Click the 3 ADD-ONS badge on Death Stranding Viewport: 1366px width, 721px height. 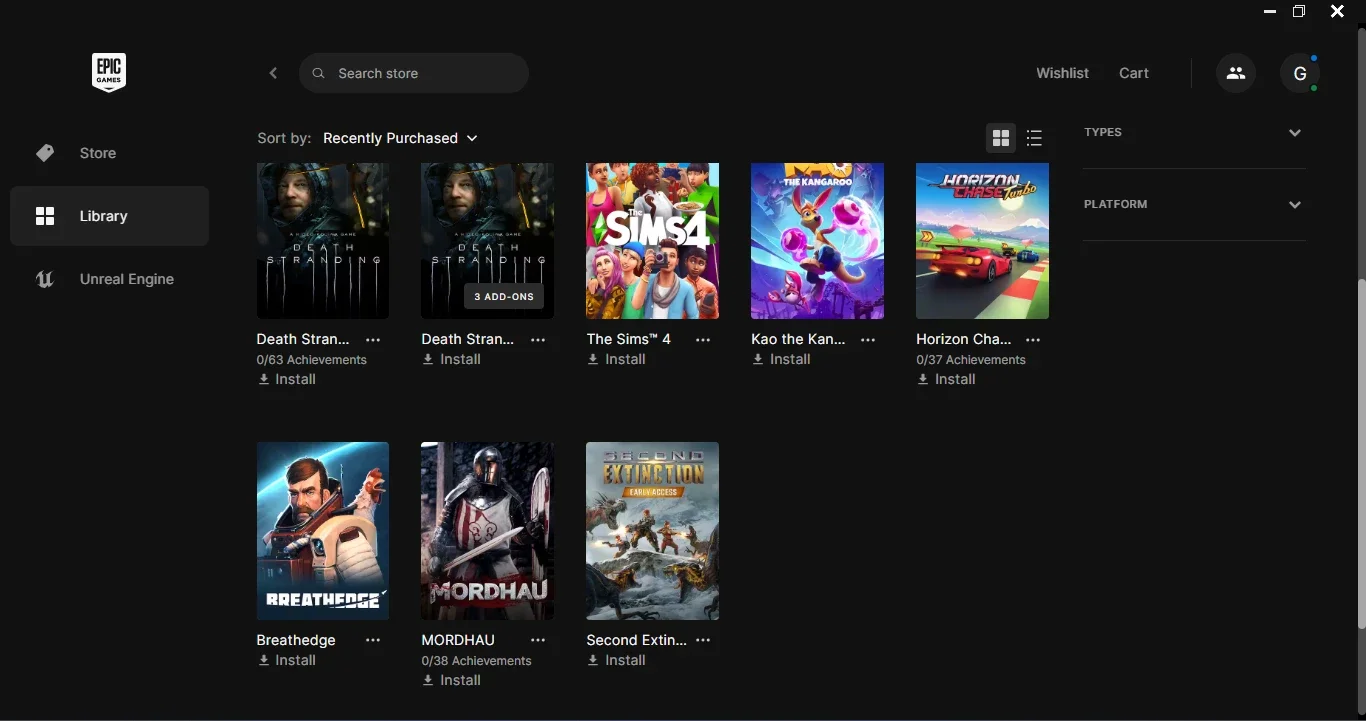505,297
